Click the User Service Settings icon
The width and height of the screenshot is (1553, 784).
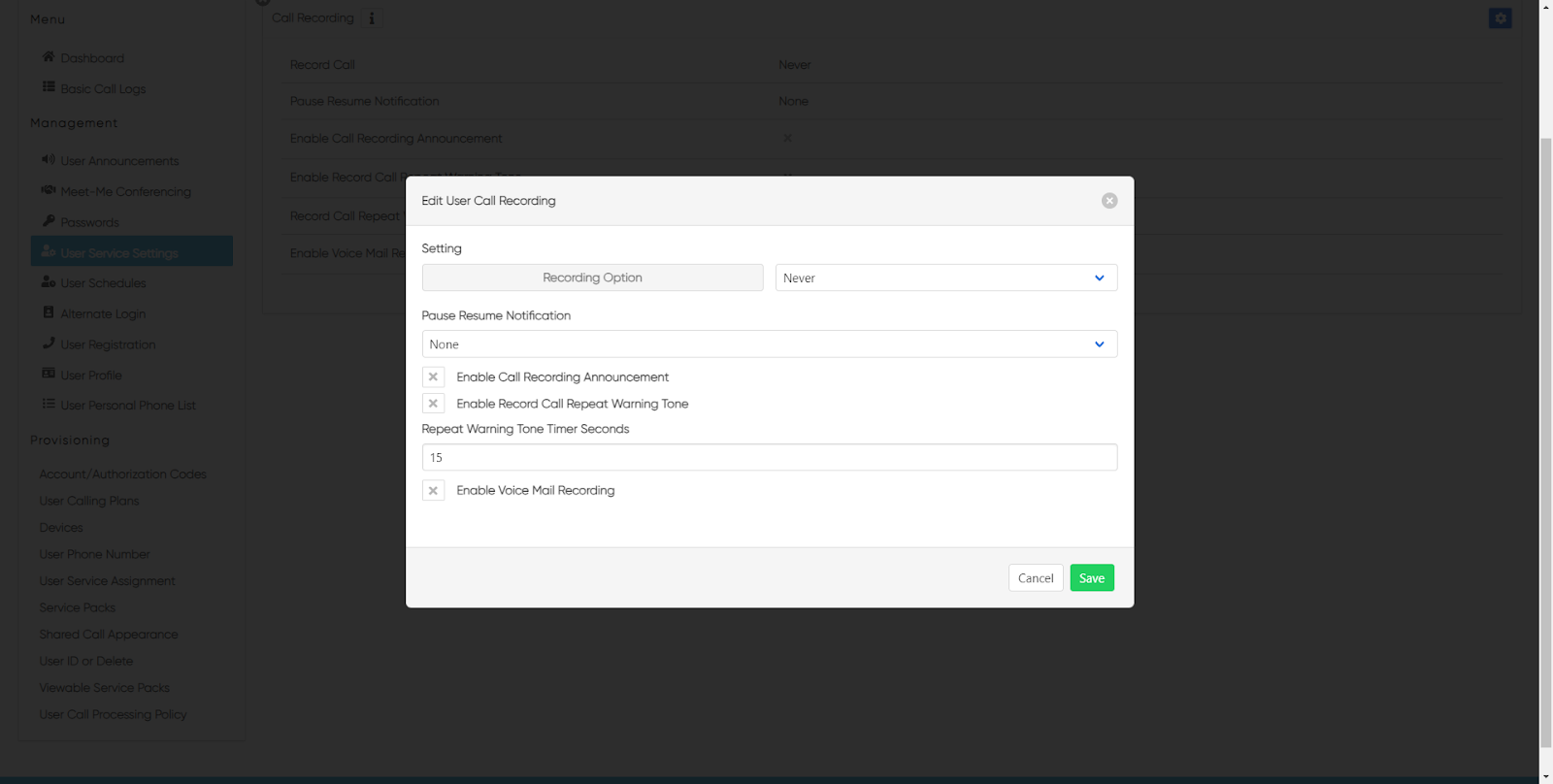(49, 251)
